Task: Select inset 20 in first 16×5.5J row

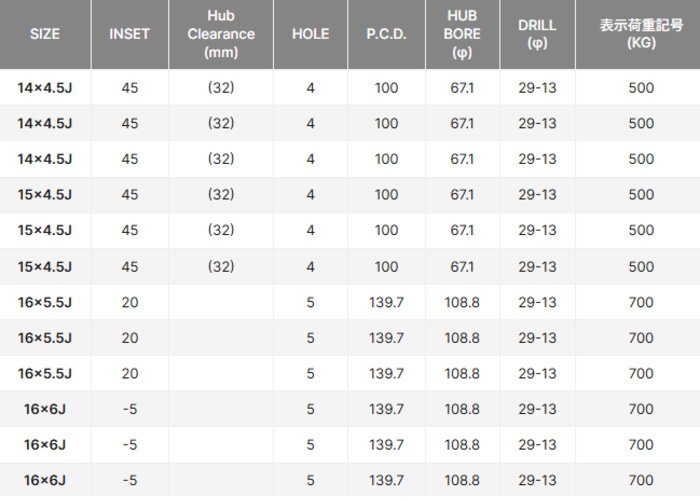Action: pos(130,302)
